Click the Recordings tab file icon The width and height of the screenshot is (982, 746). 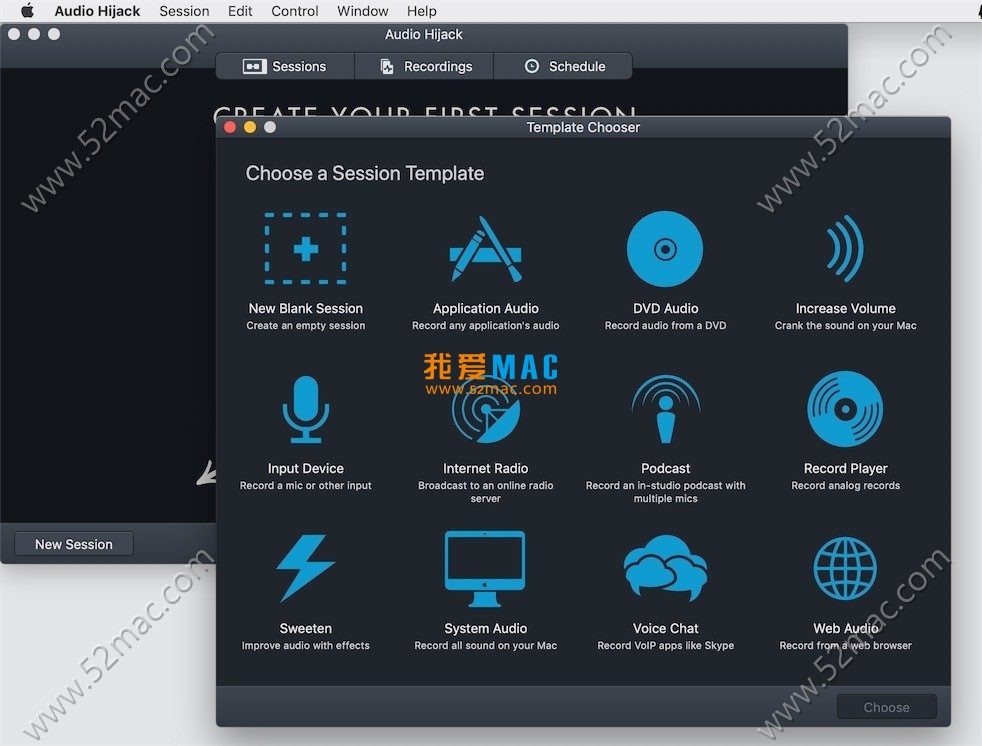(387, 66)
